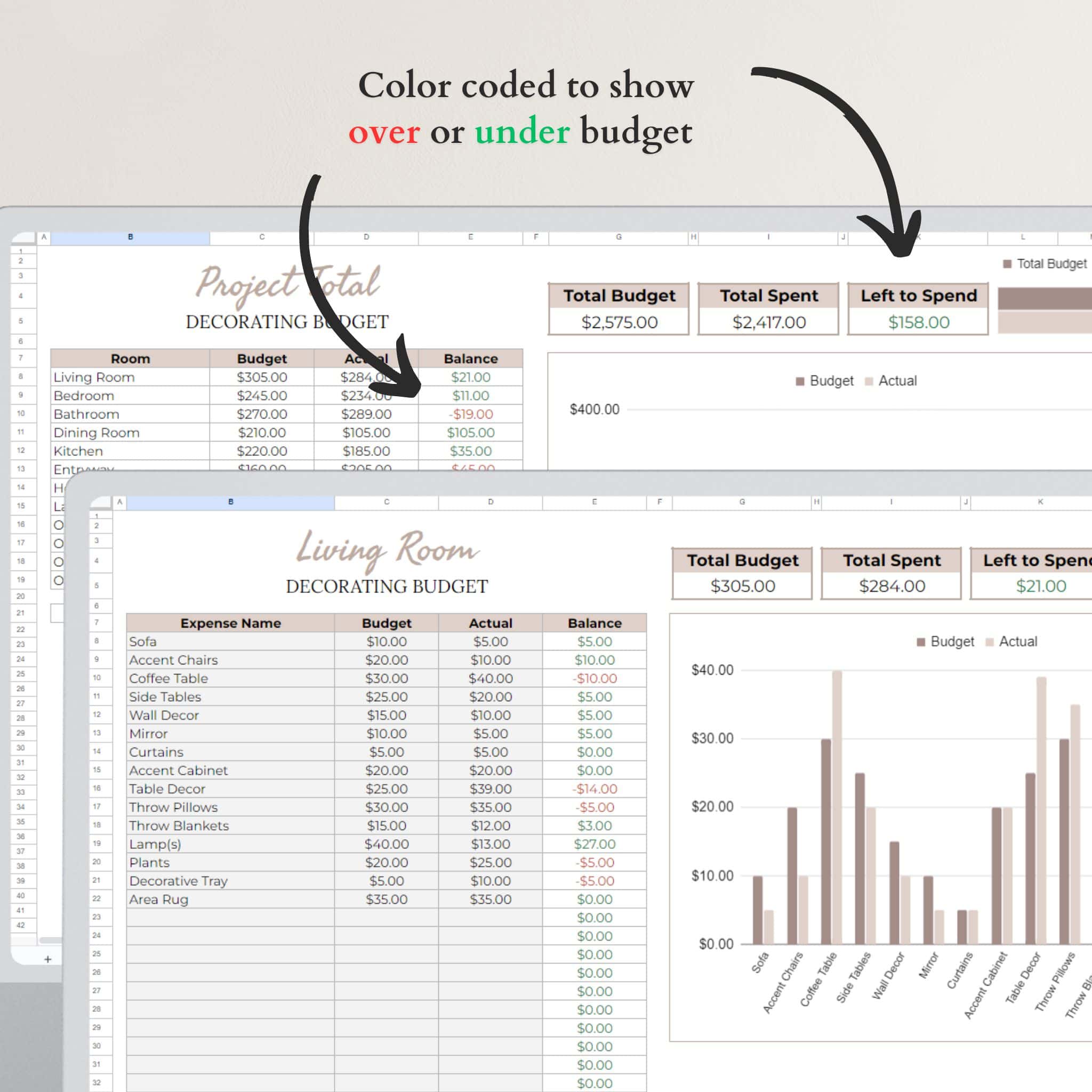Screen dimensions: 1092x1092
Task: Click Budget legend marker in Project Total chart
Action: click(x=800, y=381)
